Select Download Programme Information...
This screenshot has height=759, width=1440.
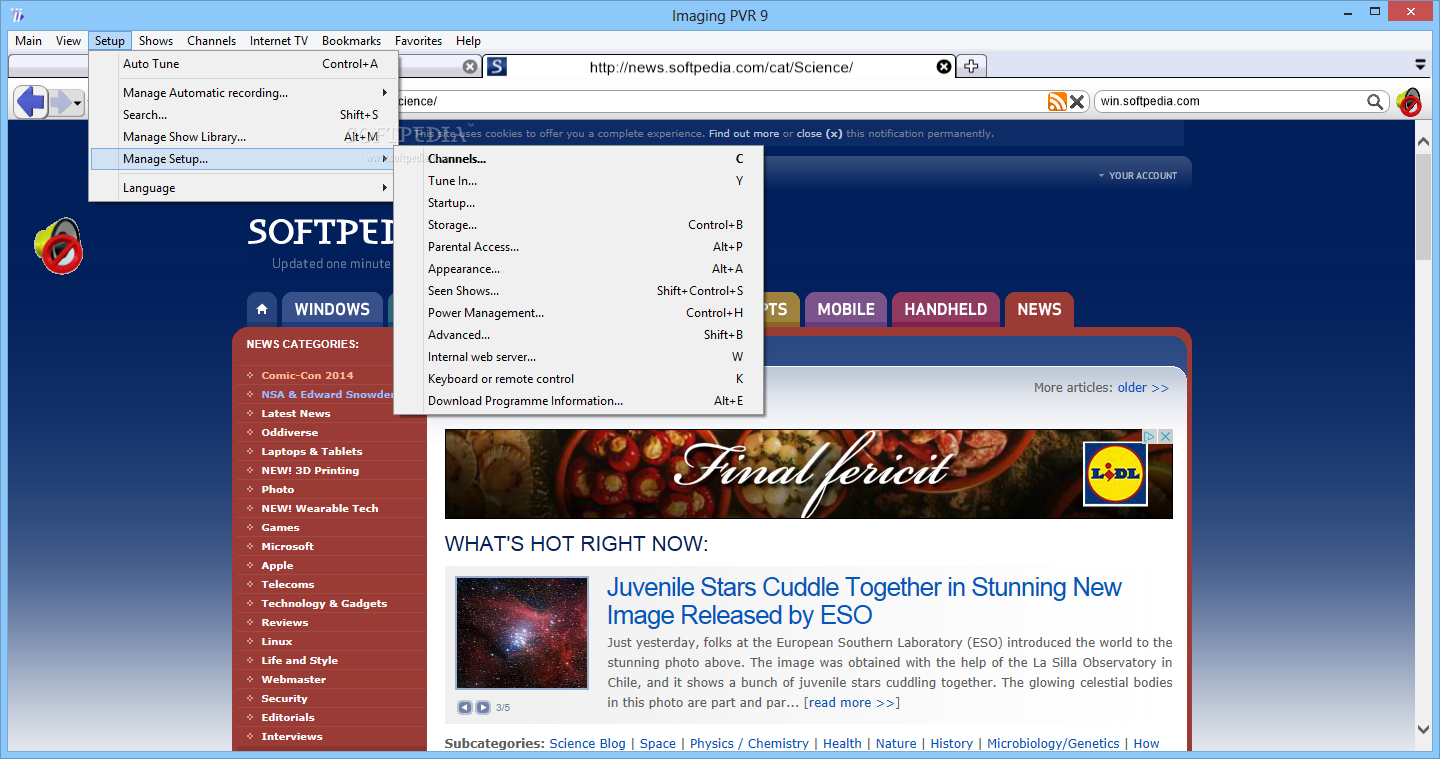point(579,401)
